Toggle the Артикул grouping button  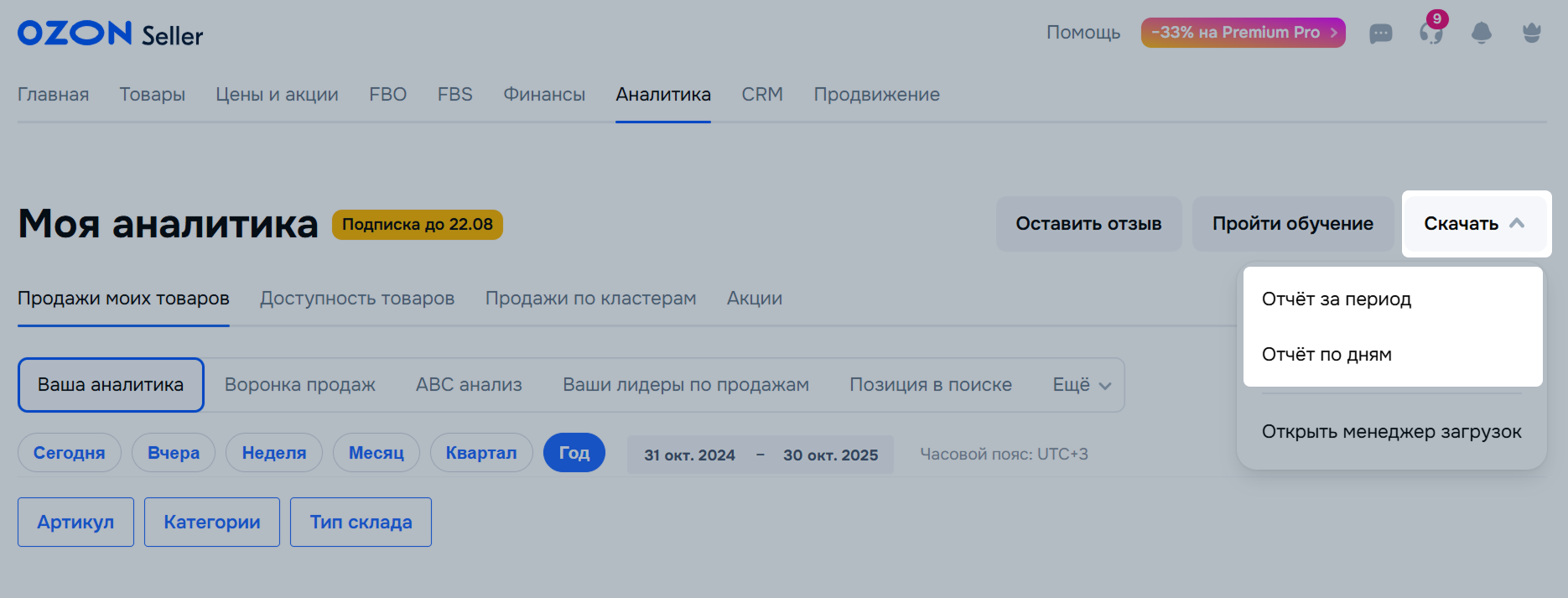(x=75, y=523)
